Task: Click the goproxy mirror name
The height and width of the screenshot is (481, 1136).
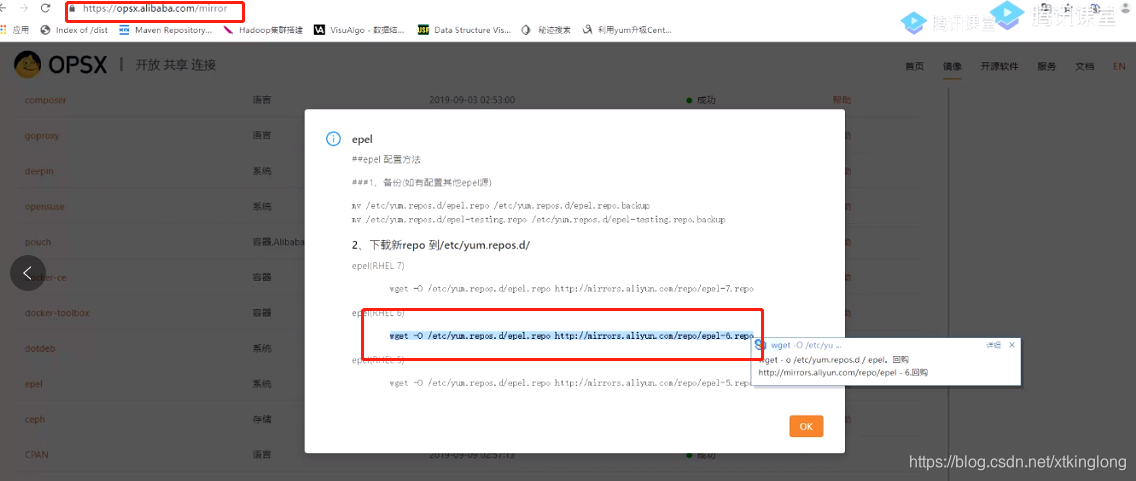Action: 42,135
